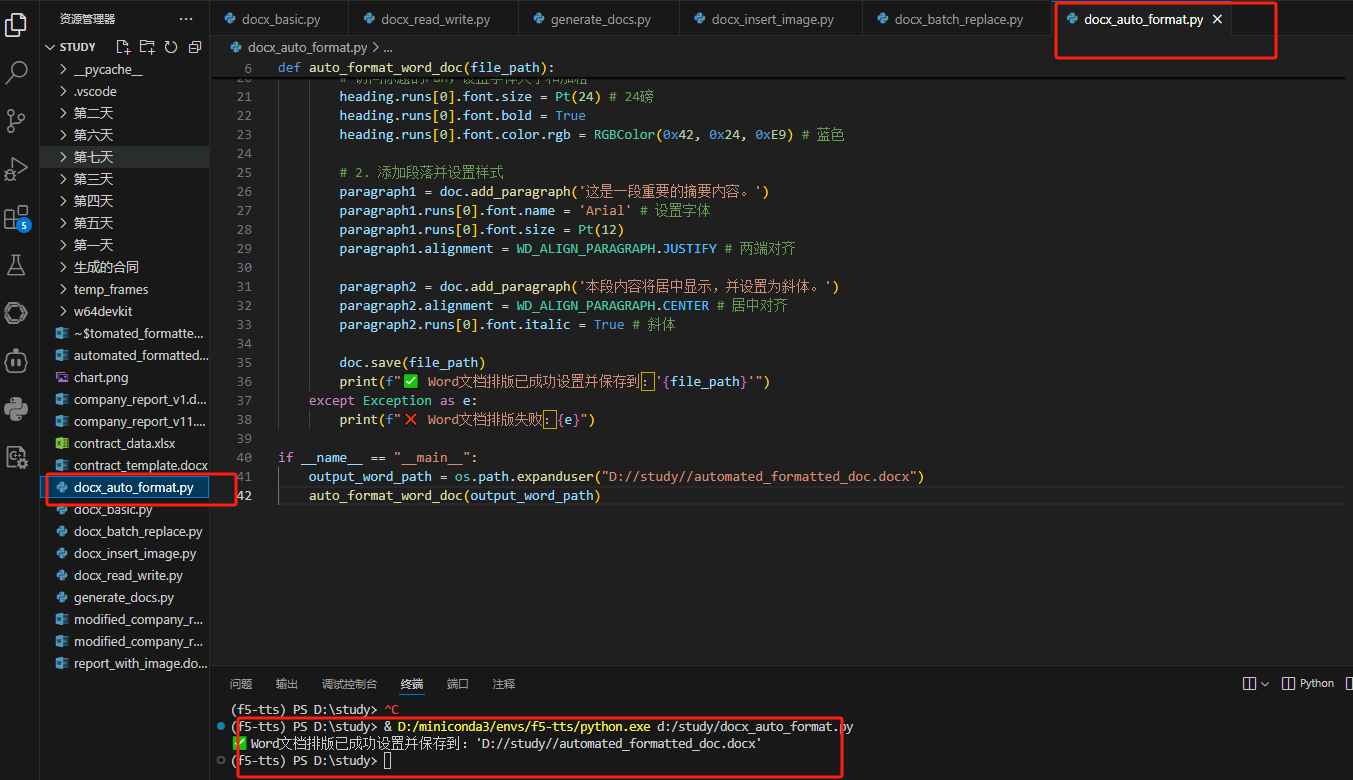Viewport: 1353px width, 780px height.
Task: Refresh the STUDY explorer
Action: [x=171, y=47]
